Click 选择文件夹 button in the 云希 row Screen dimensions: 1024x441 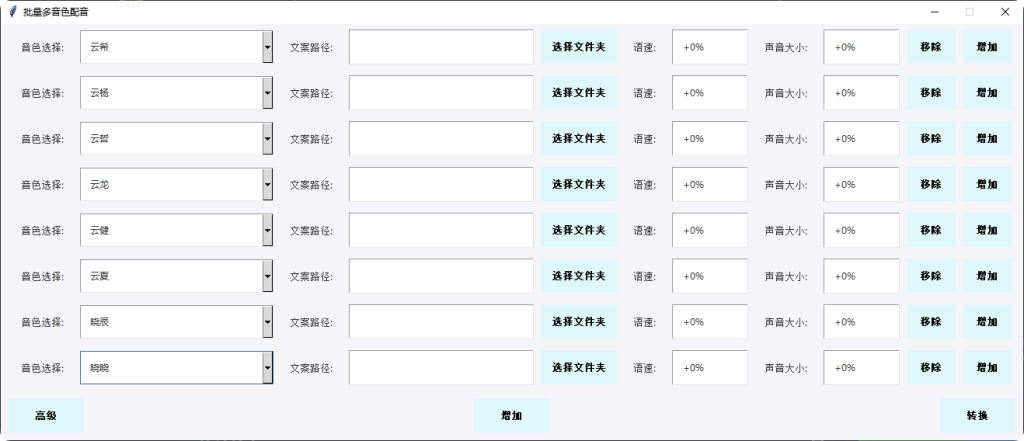[579, 47]
